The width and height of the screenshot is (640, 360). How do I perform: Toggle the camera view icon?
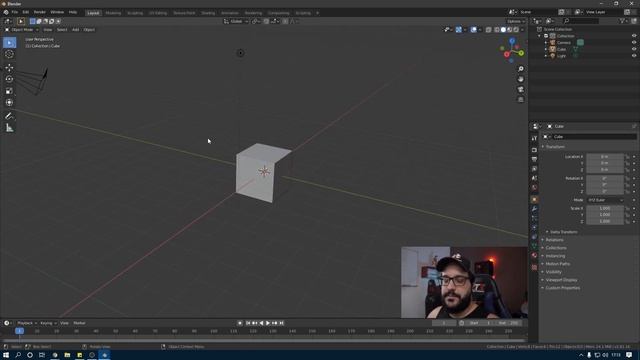520,89
